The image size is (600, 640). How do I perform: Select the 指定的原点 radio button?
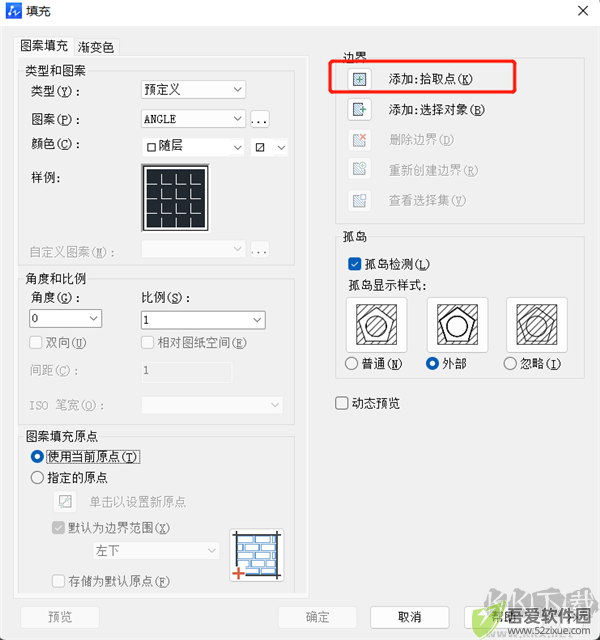37,478
